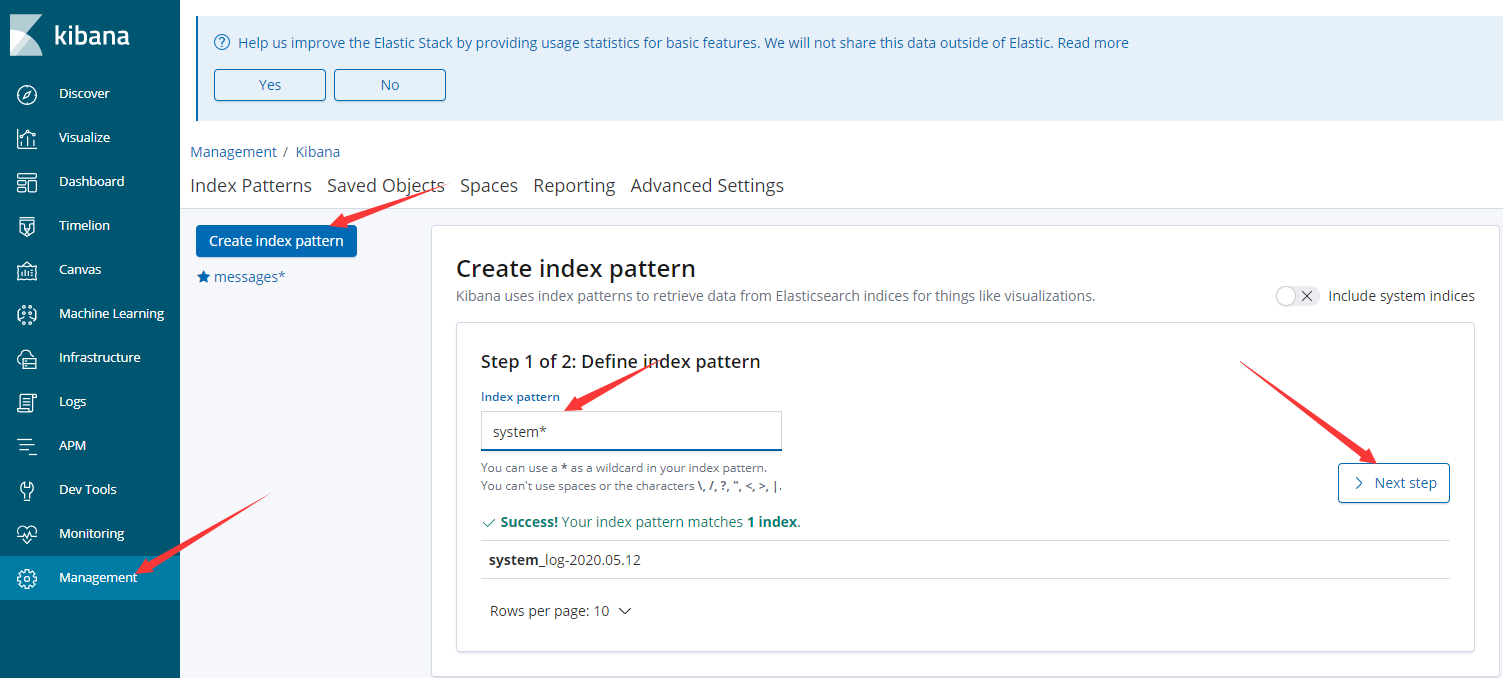Click the Dashboard icon
1503x678 pixels.
(27, 182)
